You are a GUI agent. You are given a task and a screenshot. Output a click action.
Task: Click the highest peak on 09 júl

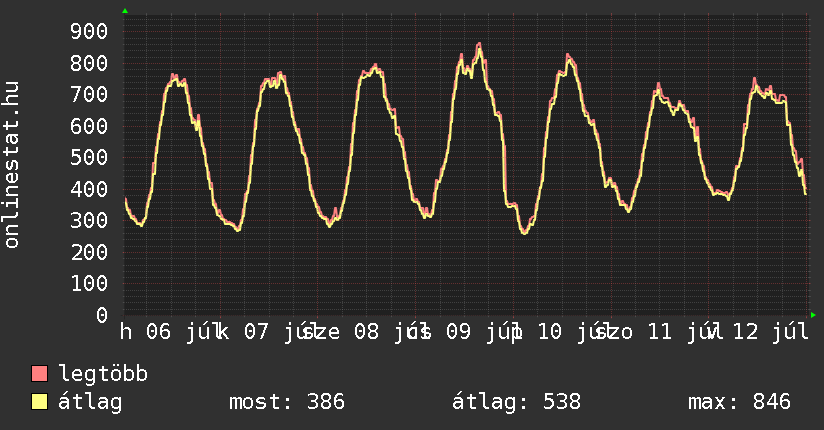pos(479,44)
